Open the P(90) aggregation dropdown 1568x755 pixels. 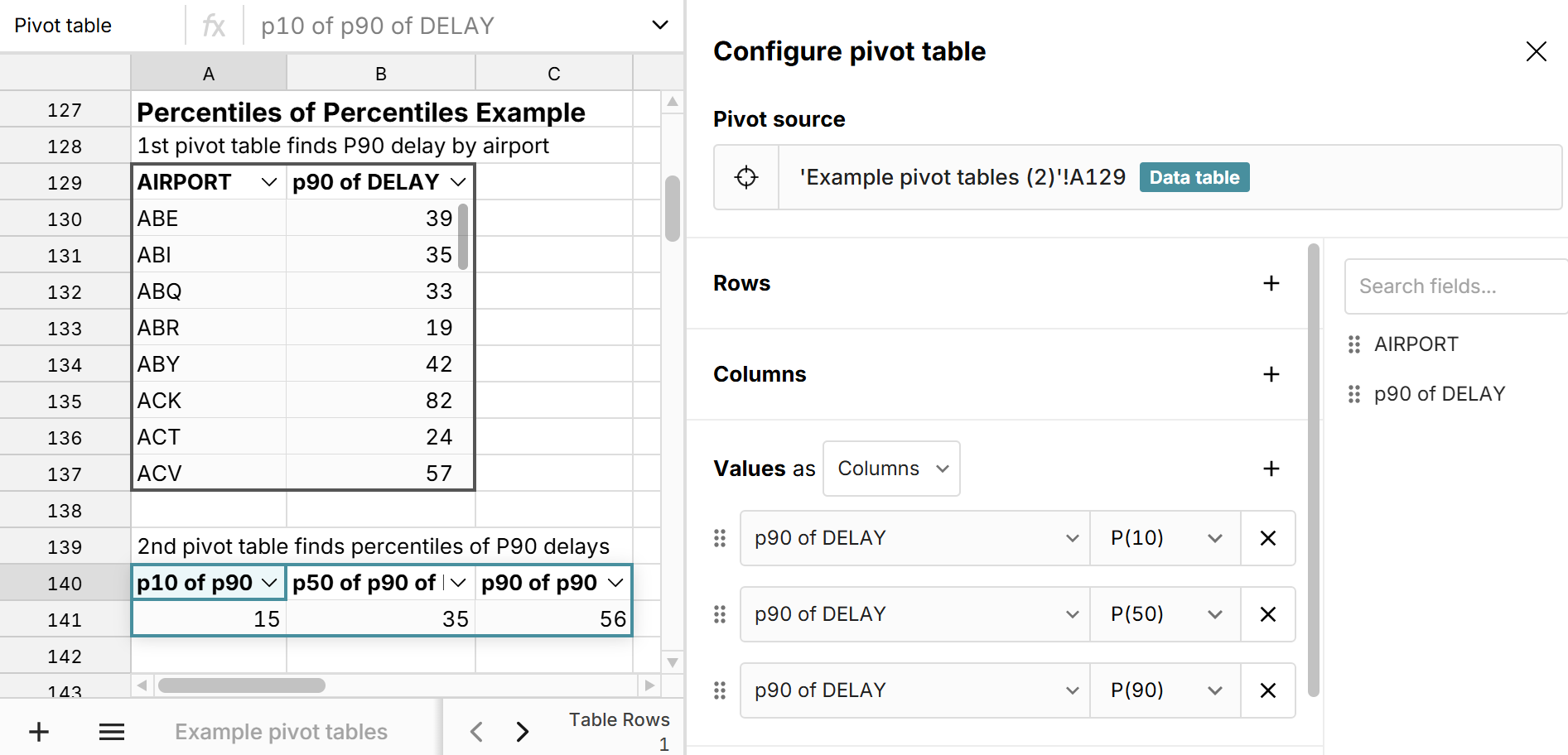pos(1165,690)
